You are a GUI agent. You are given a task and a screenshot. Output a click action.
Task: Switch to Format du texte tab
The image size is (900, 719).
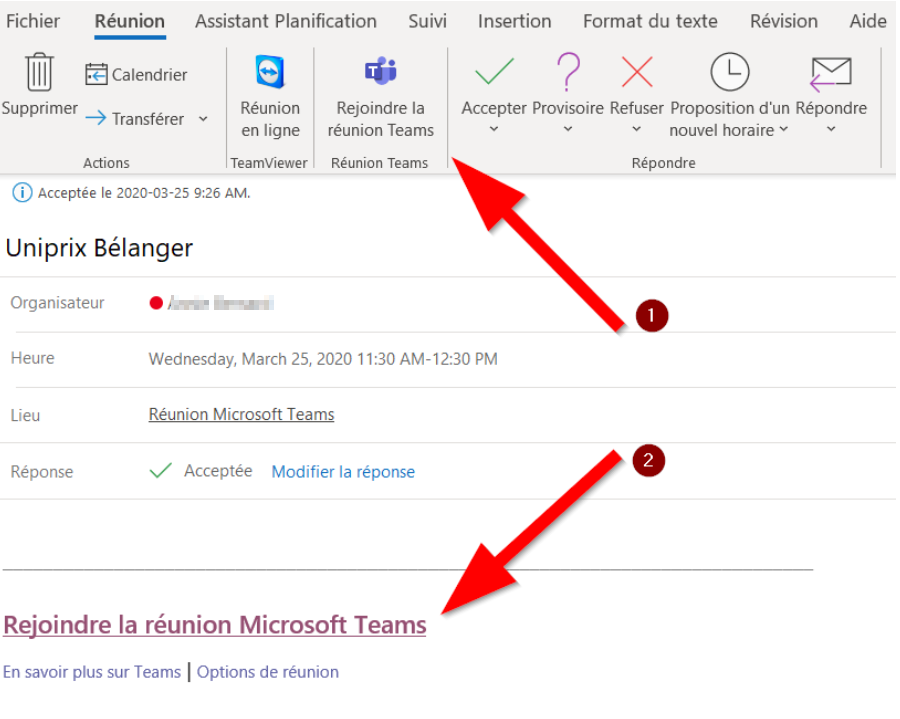650,21
